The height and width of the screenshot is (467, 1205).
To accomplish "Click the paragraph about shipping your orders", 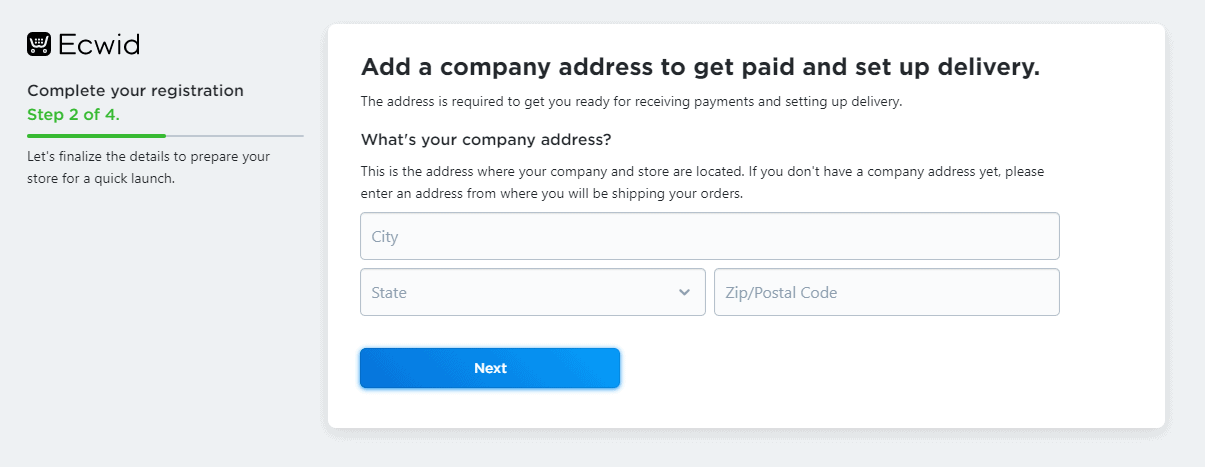I will coord(702,183).
